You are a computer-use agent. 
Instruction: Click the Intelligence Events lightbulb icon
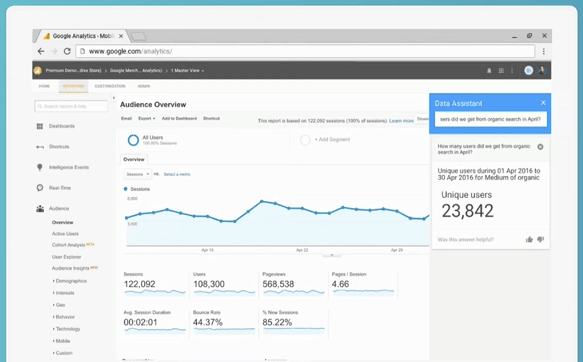pyautogui.click(x=40, y=167)
